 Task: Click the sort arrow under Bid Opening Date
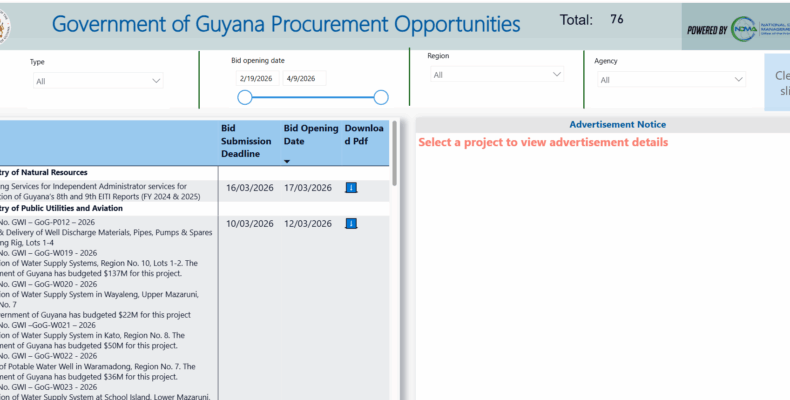[288, 161]
